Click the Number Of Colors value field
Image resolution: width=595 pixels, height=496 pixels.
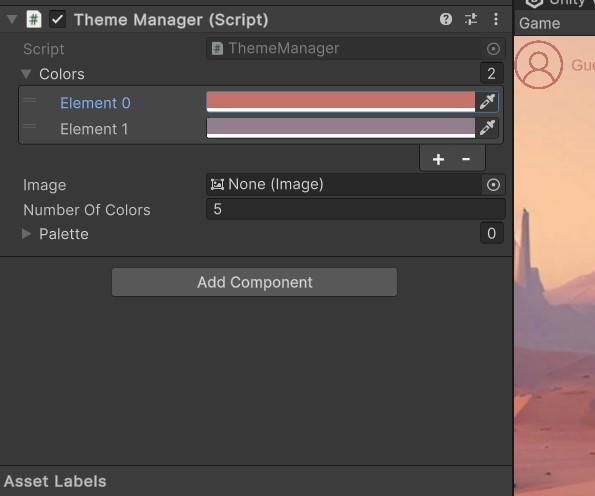pyautogui.click(x=356, y=209)
